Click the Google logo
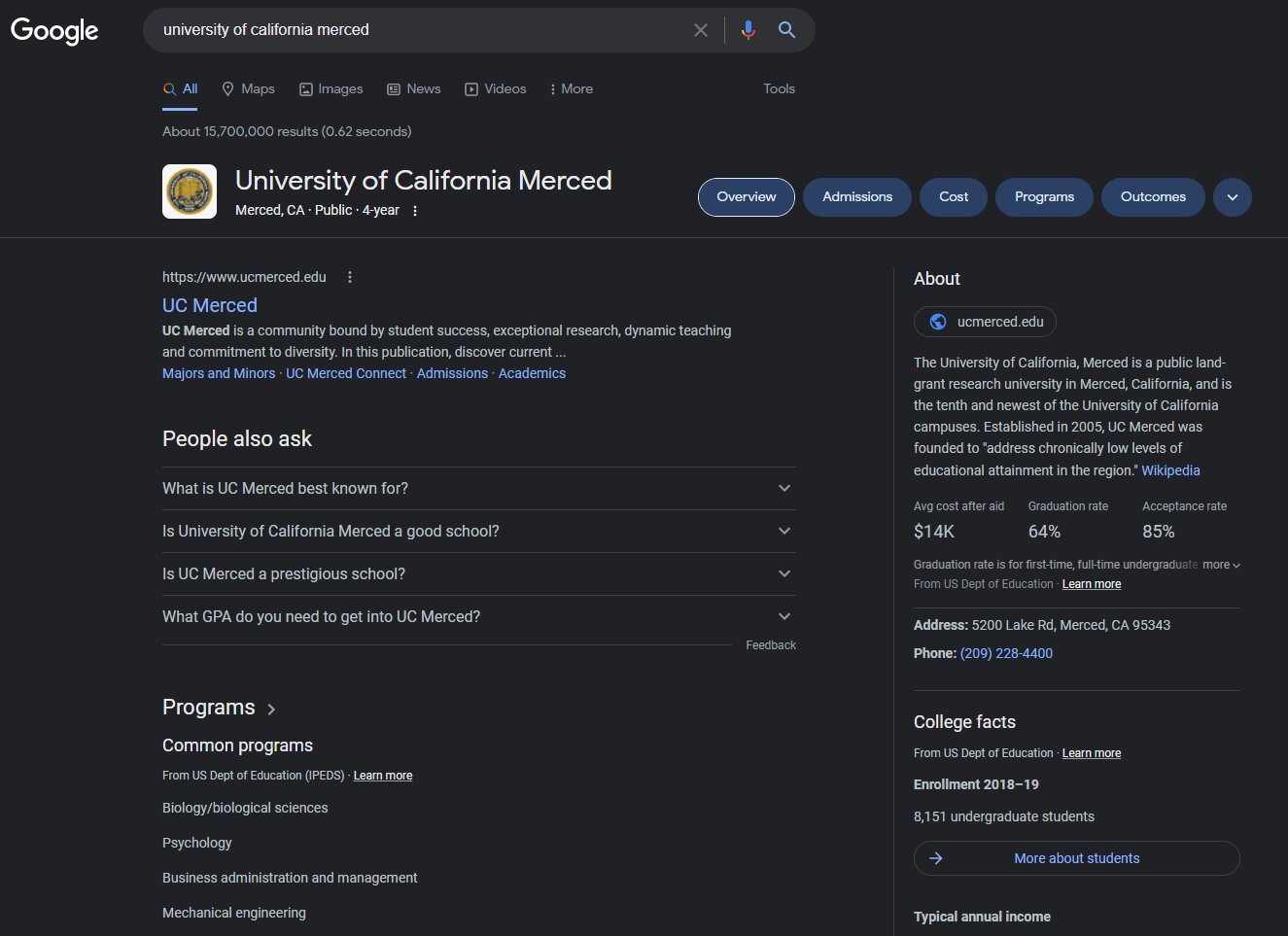Screen dimensions: 1288x936 pyautogui.click(x=54, y=30)
